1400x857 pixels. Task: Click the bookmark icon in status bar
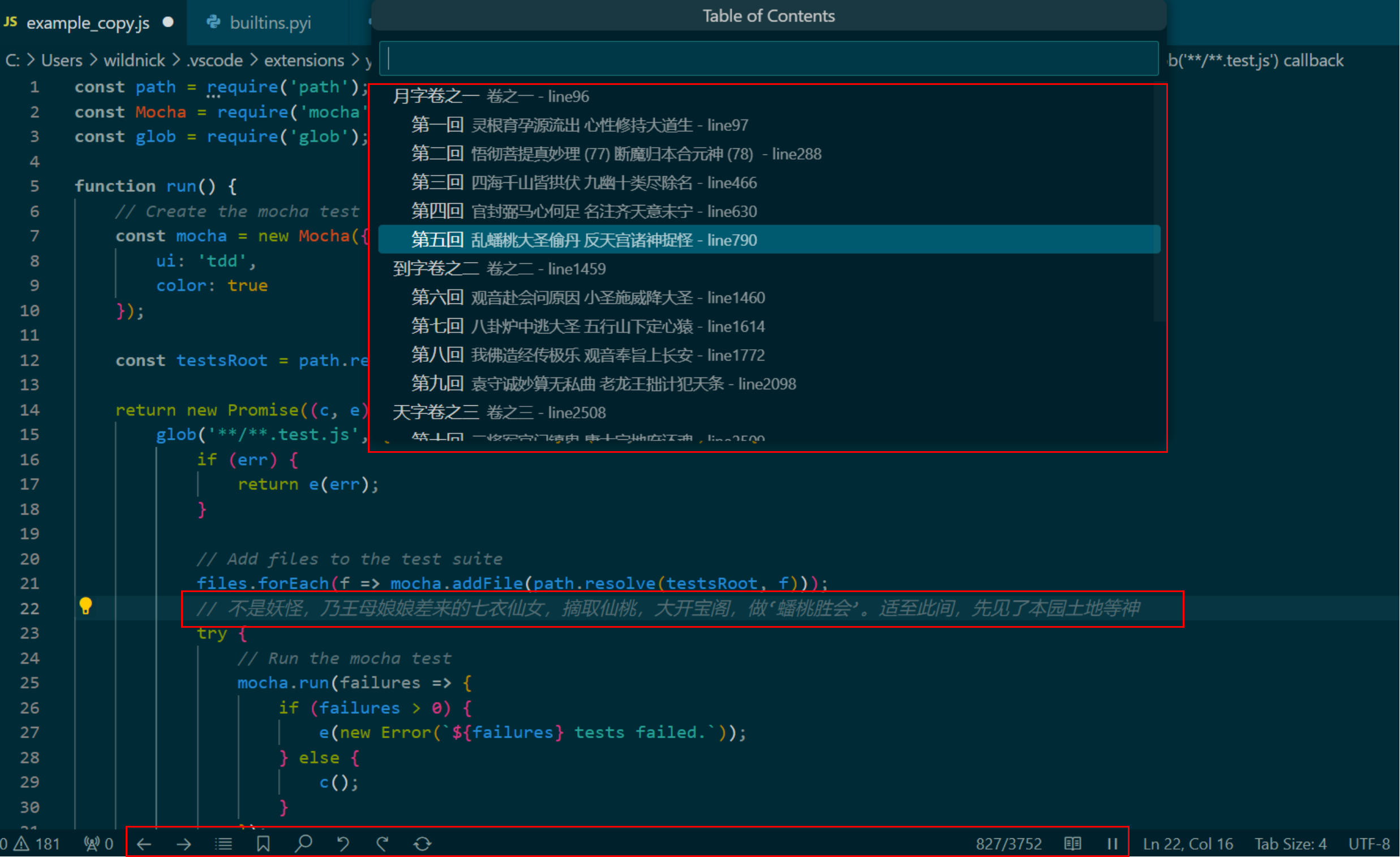tap(263, 844)
